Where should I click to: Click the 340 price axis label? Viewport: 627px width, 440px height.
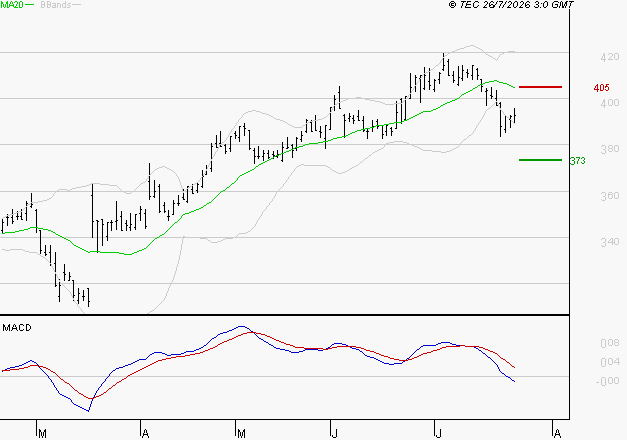coord(609,242)
